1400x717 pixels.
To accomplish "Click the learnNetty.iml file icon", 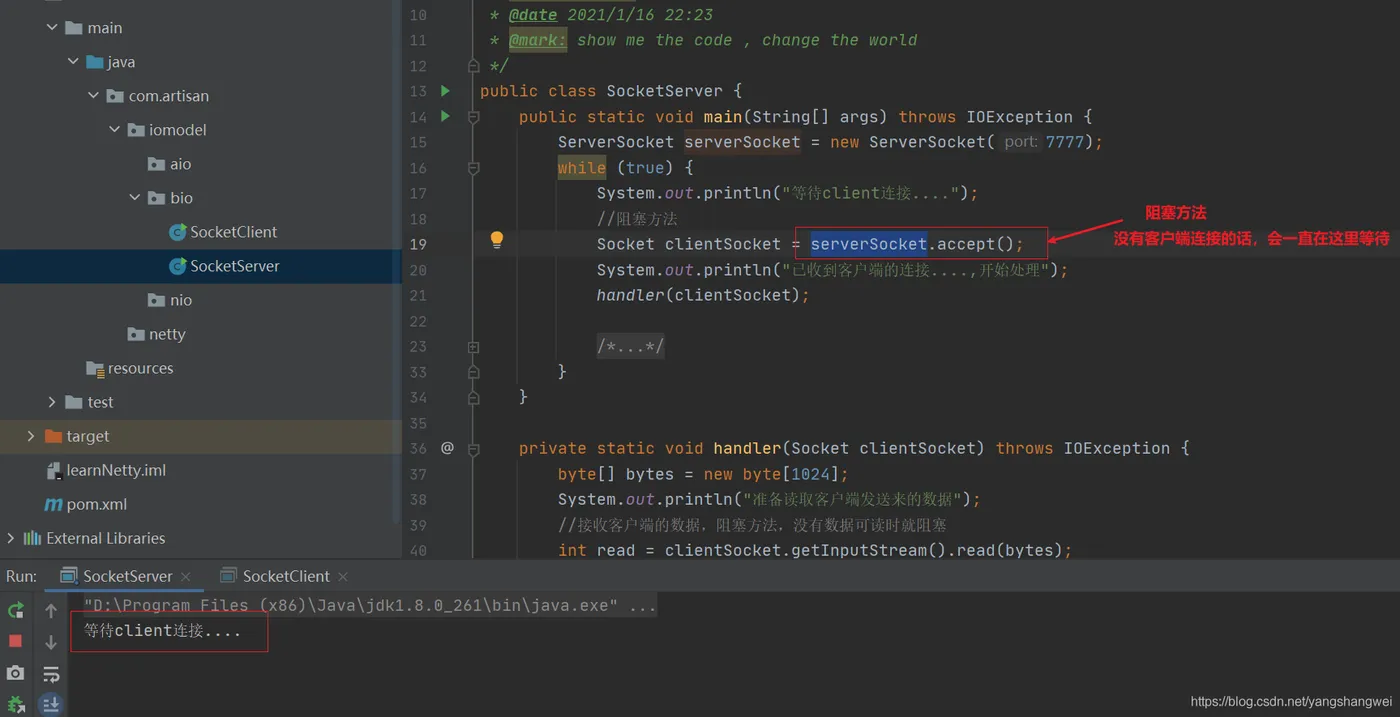I will (55, 470).
